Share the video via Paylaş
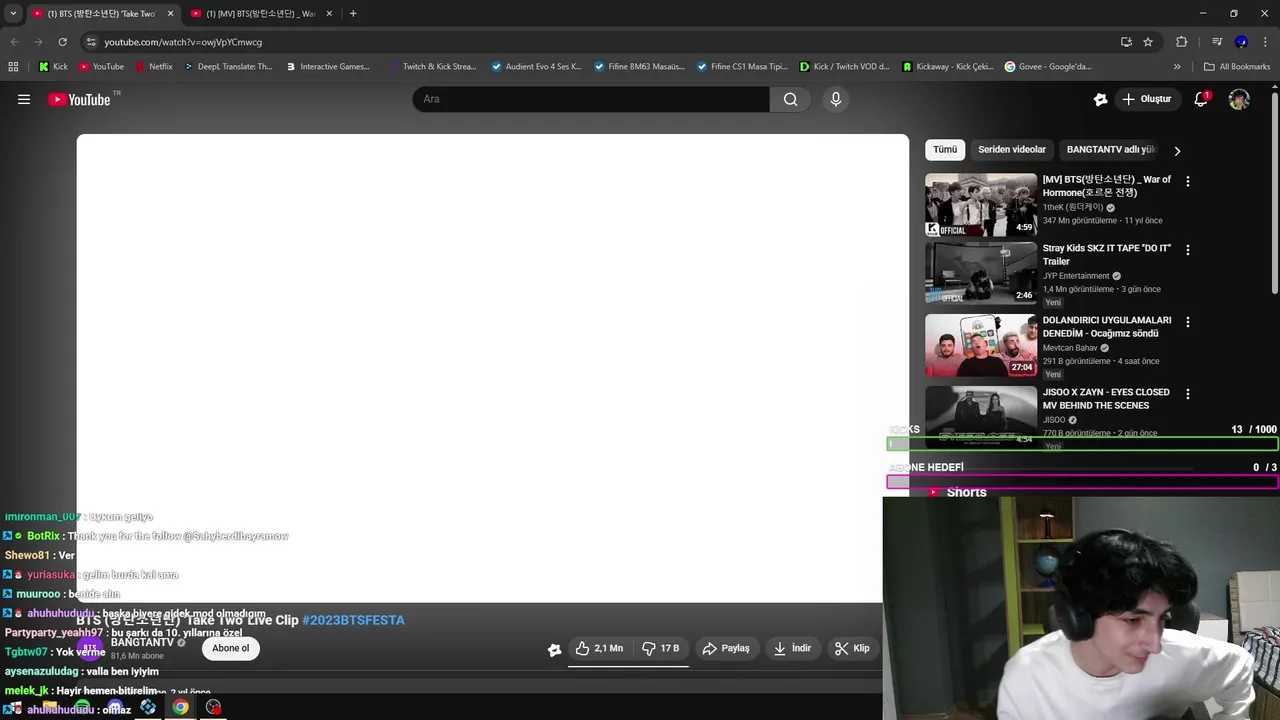 pos(726,648)
